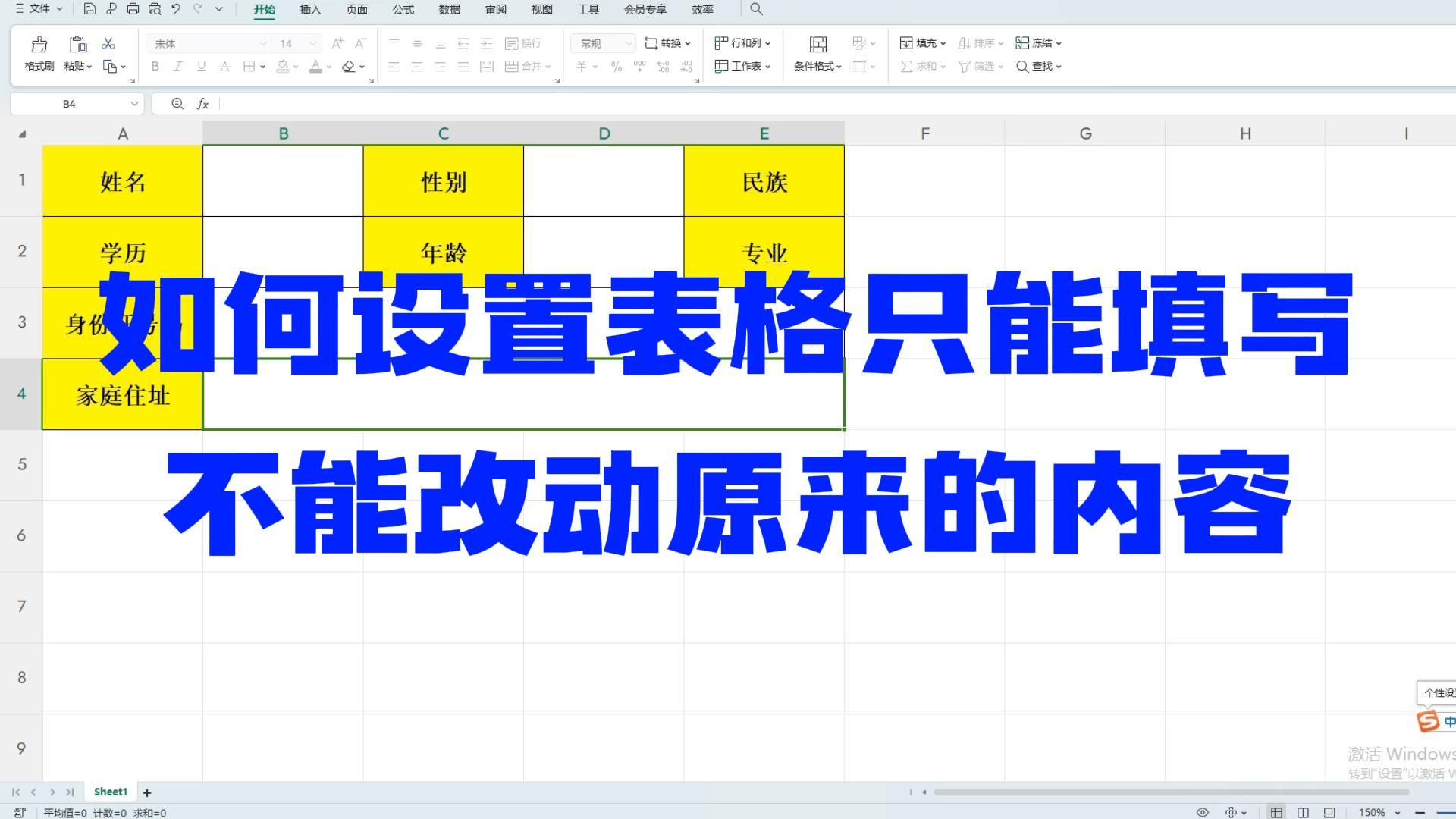This screenshot has height=819, width=1456.
Task: Click the Cut scissors icon
Action: [x=108, y=44]
